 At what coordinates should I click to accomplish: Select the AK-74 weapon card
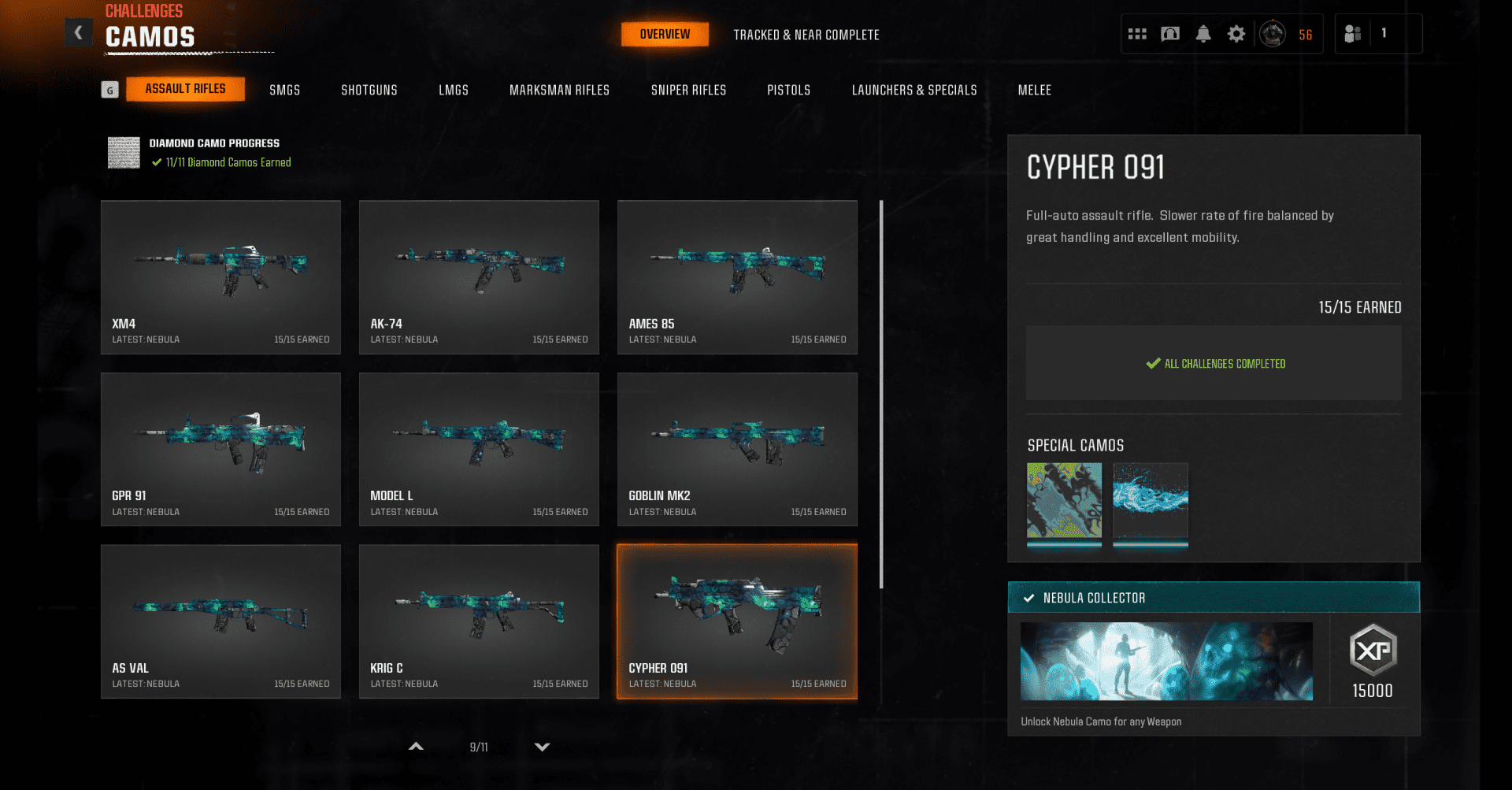pyautogui.click(x=479, y=276)
